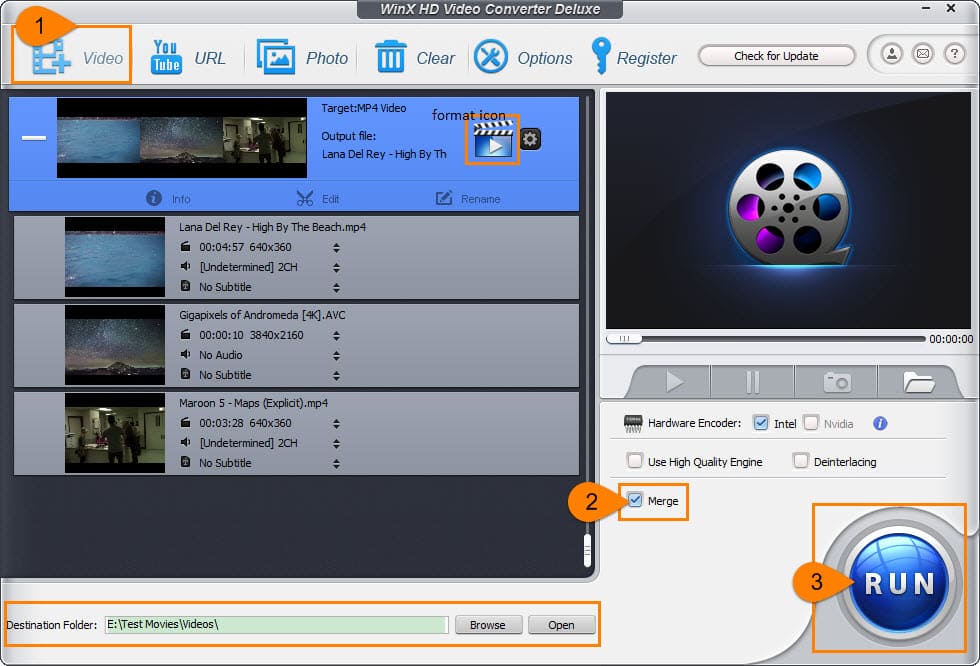
Task: Click Maroon 5 - Maps (Explicit).mp4 title
Action: click(x=253, y=403)
